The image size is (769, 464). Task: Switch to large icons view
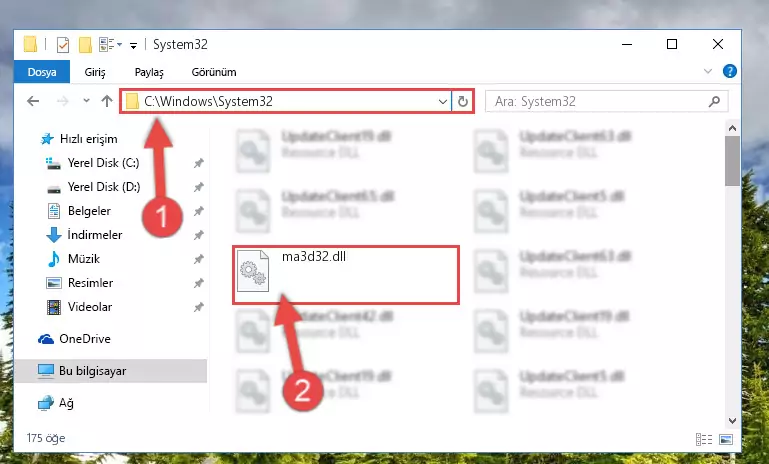(726, 439)
